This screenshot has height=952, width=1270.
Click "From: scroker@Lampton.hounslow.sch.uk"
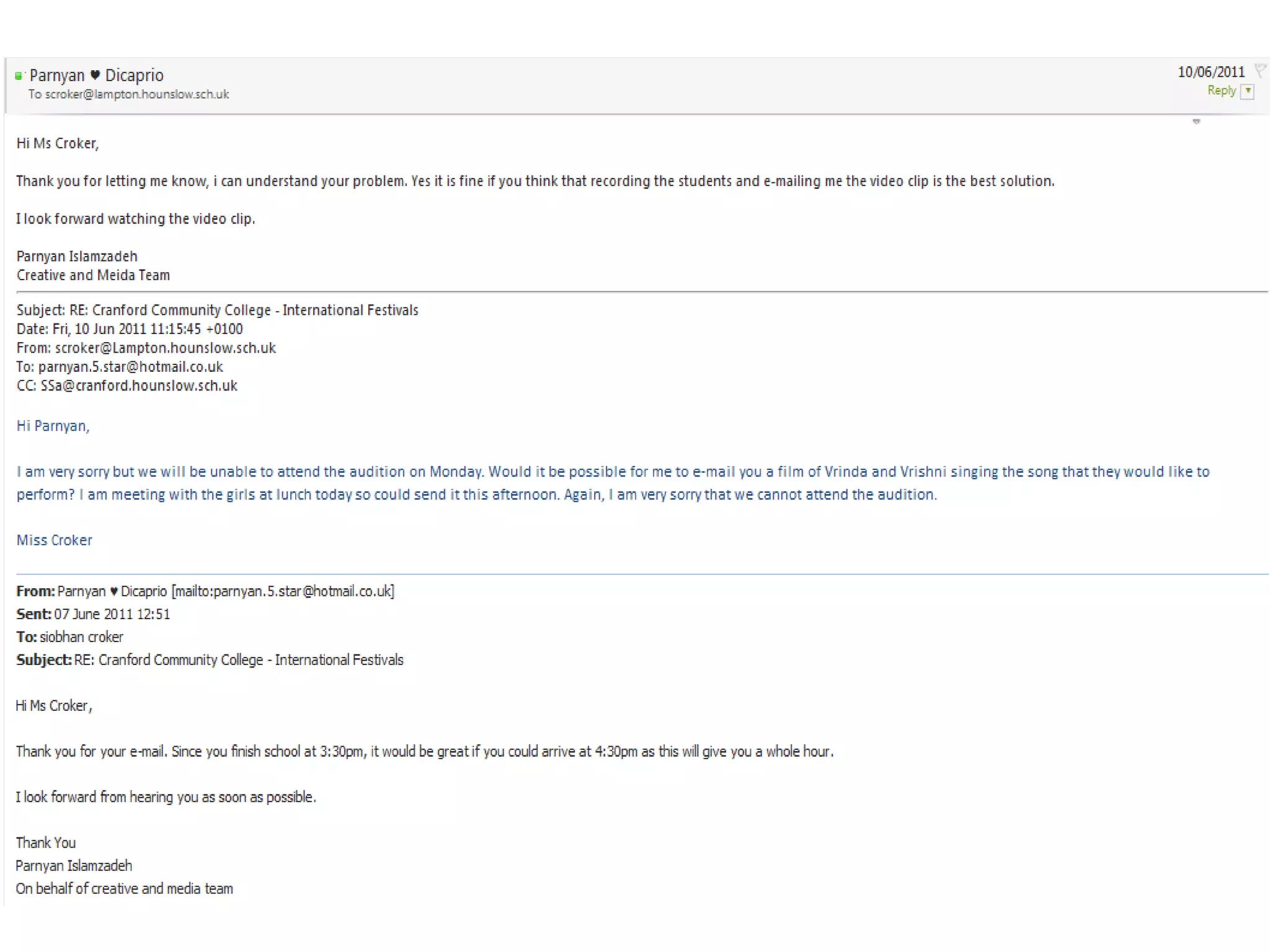coord(146,348)
